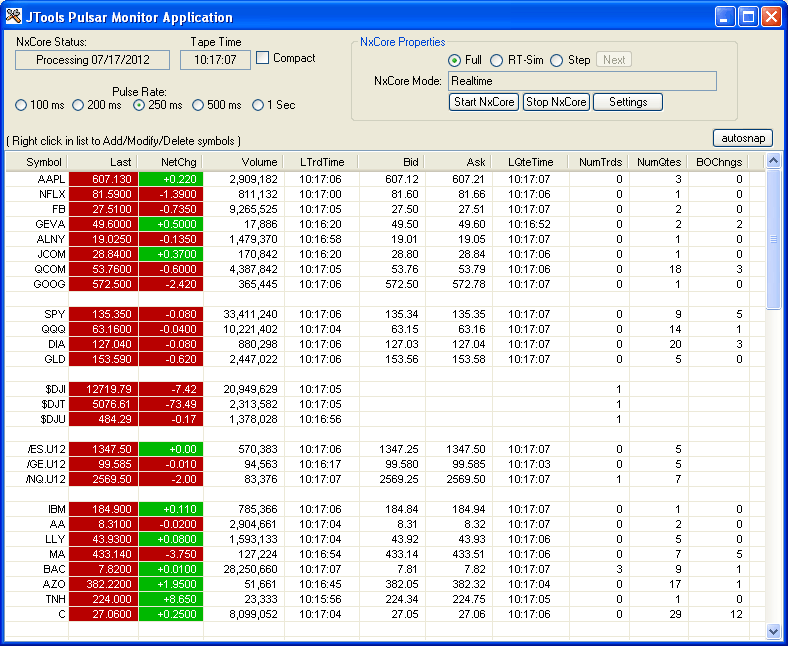Click the NetChg column header

[171, 162]
